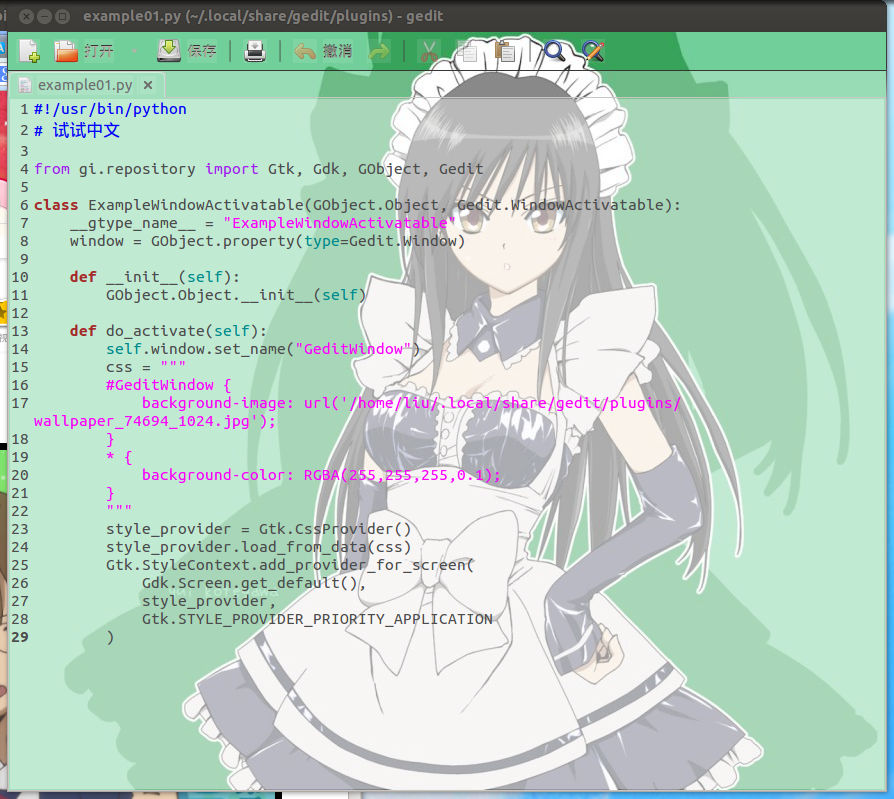Click '#GeditWindow {' on line 16
This screenshot has width=894, height=799.
(x=168, y=385)
